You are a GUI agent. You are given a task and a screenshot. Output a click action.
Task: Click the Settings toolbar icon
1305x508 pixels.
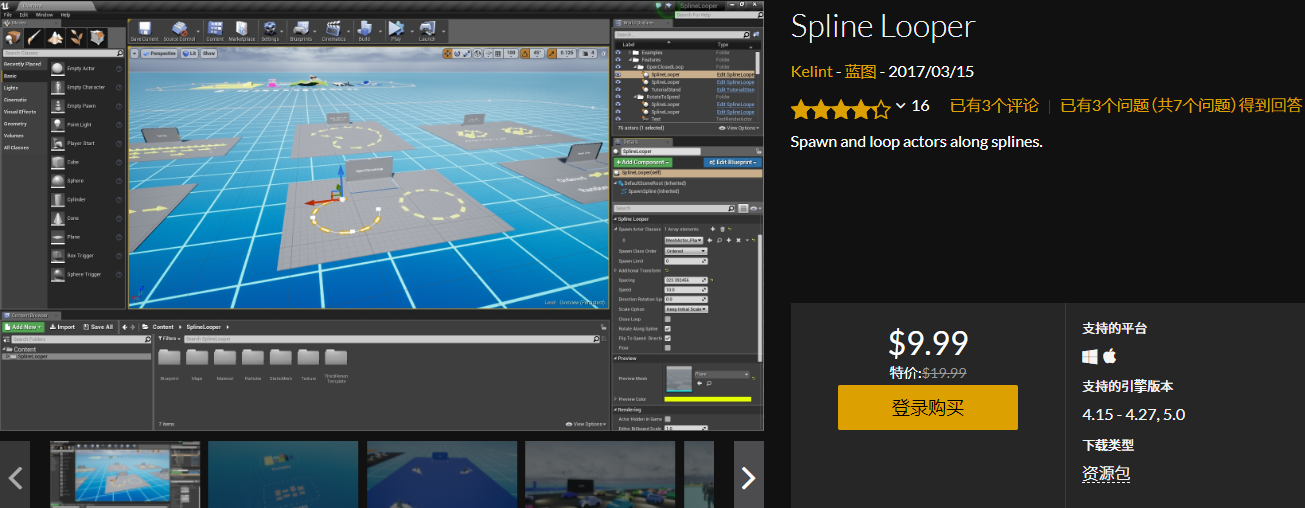click(x=270, y=29)
